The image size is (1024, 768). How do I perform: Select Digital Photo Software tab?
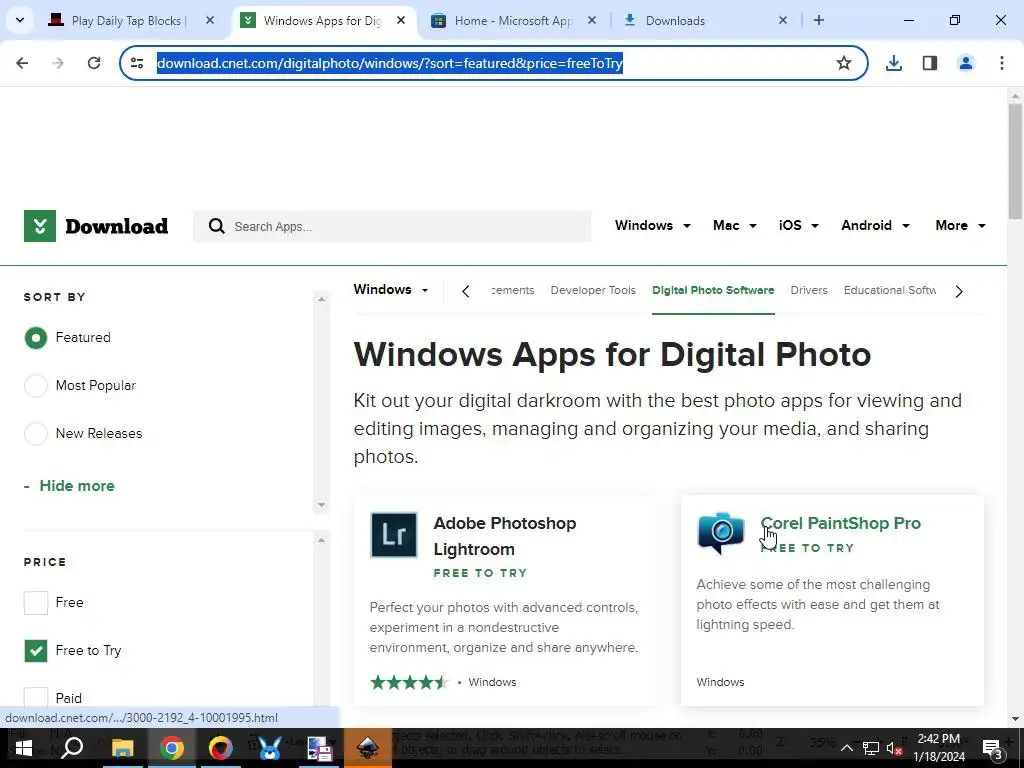pos(713,290)
